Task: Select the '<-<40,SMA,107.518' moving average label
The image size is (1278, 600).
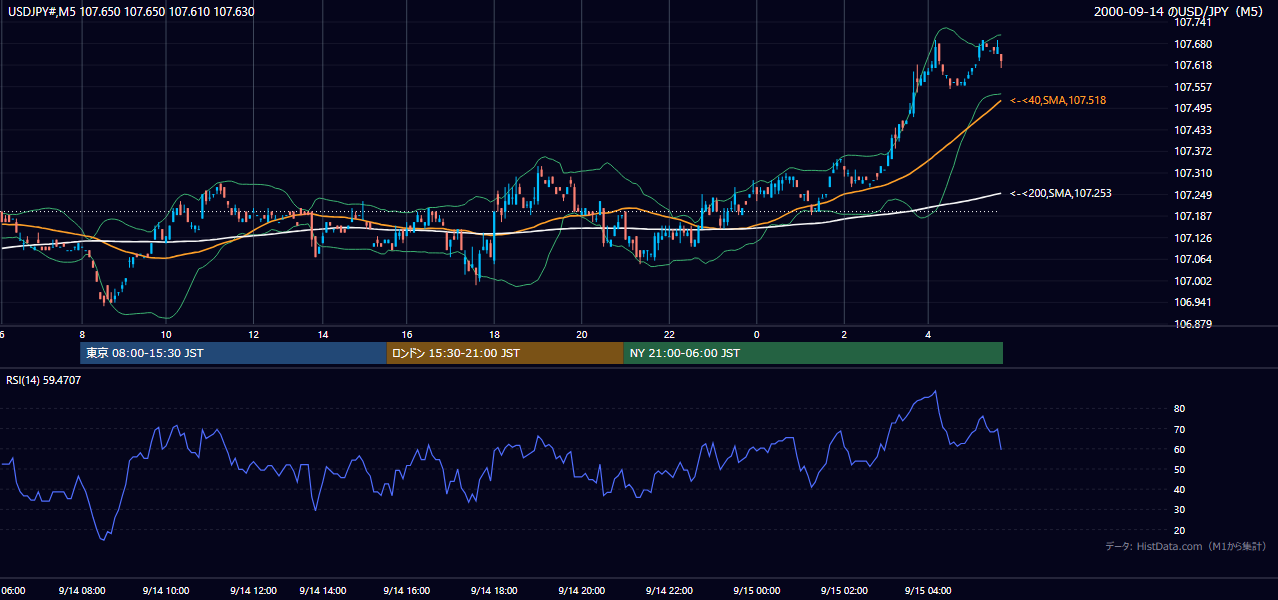Action: pyautogui.click(x=1058, y=100)
